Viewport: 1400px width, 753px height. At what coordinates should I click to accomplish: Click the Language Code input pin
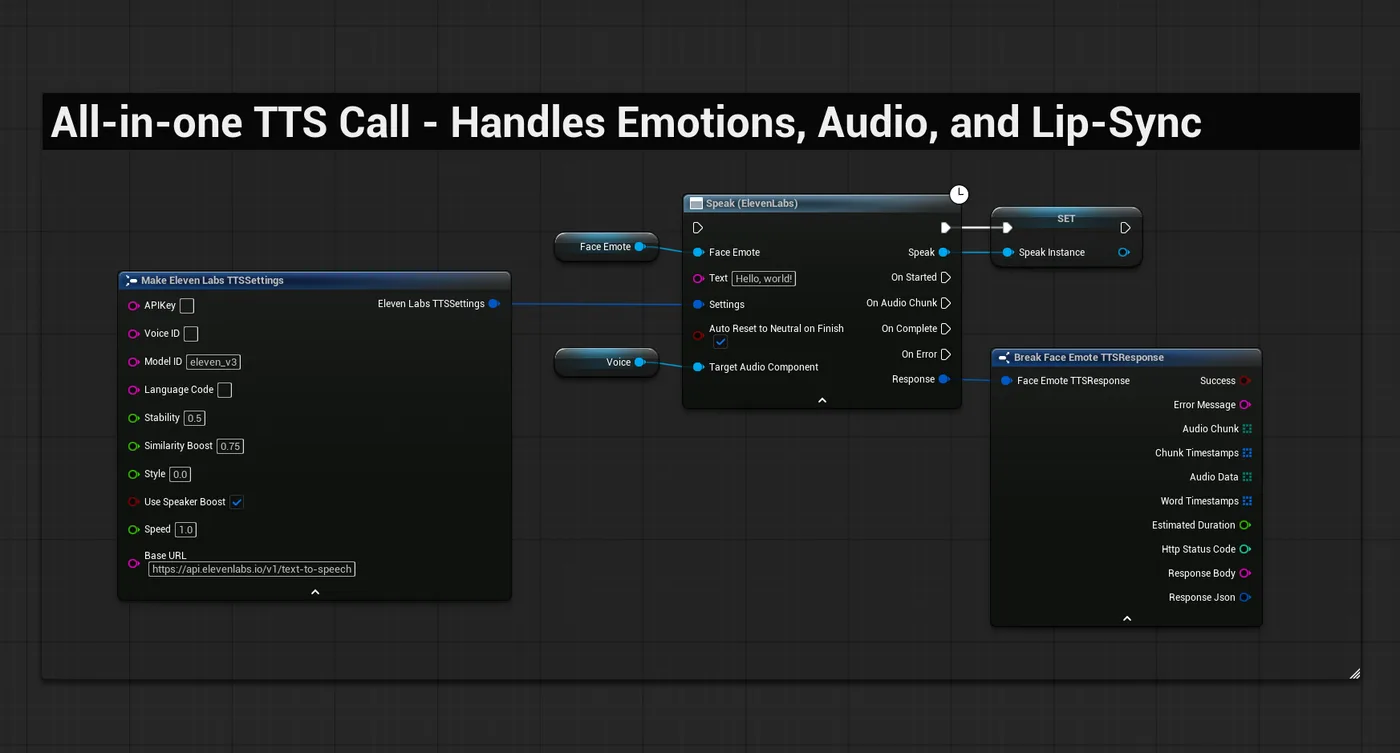[134, 390]
